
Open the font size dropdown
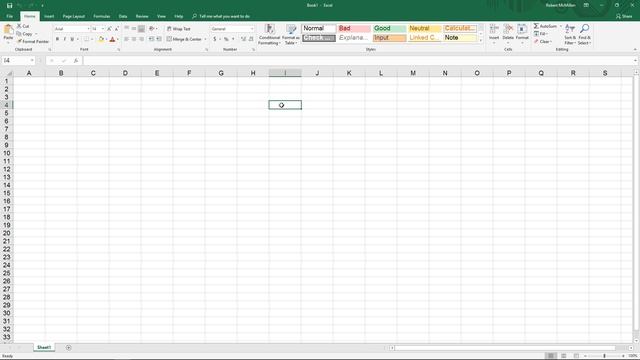pyautogui.click(x=103, y=29)
